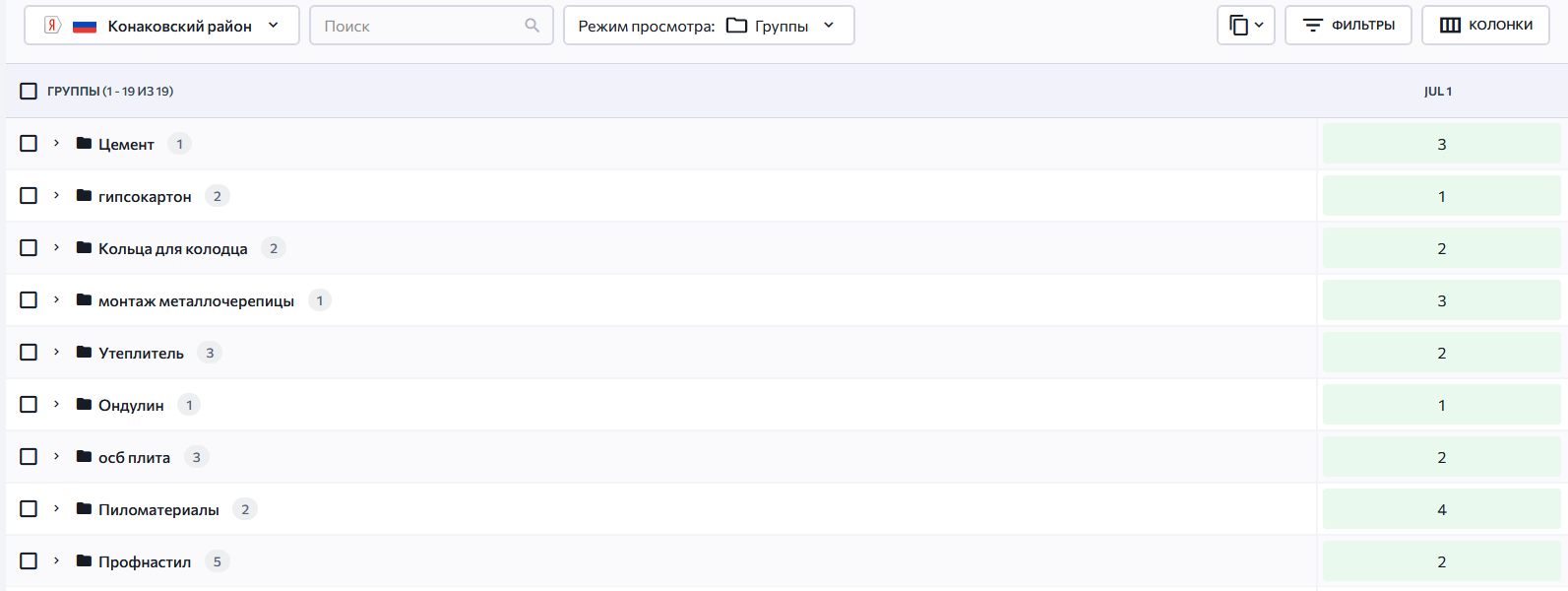Open the Конаковский район region dropdown
The width and height of the screenshot is (1568, 591).
161,26
